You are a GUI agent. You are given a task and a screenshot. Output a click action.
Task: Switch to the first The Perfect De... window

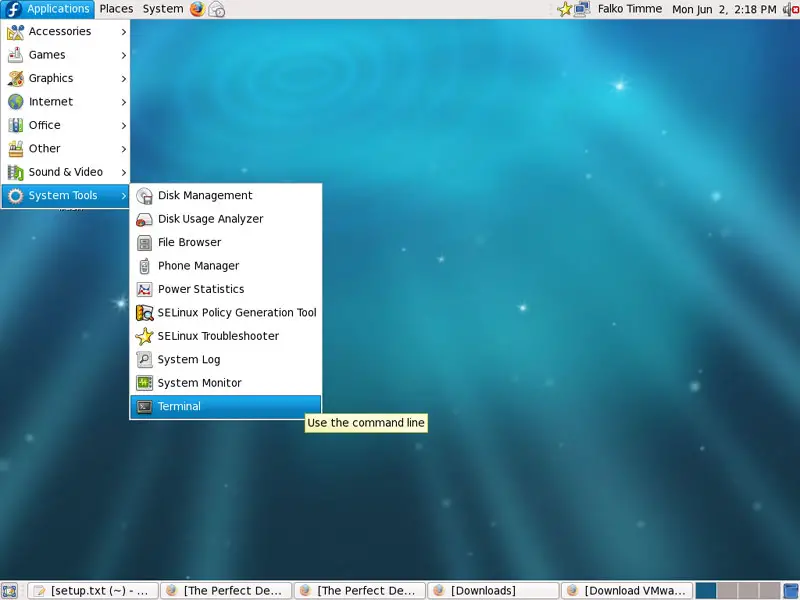coord(226,591)
